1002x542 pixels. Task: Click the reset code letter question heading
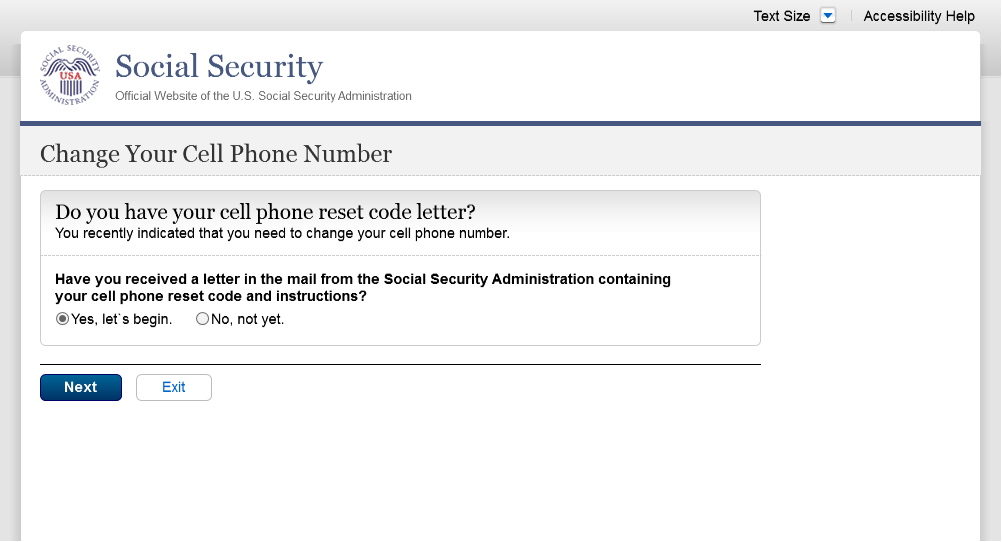[265, 212]
